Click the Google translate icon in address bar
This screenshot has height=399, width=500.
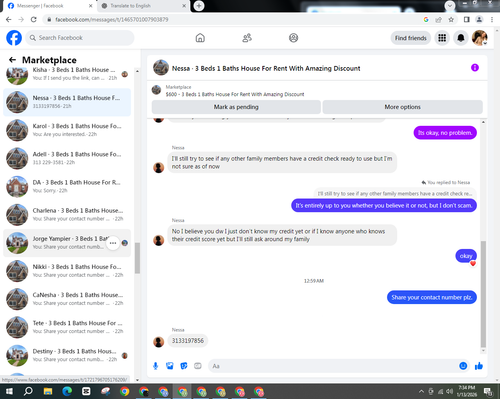tap(426, 20)
